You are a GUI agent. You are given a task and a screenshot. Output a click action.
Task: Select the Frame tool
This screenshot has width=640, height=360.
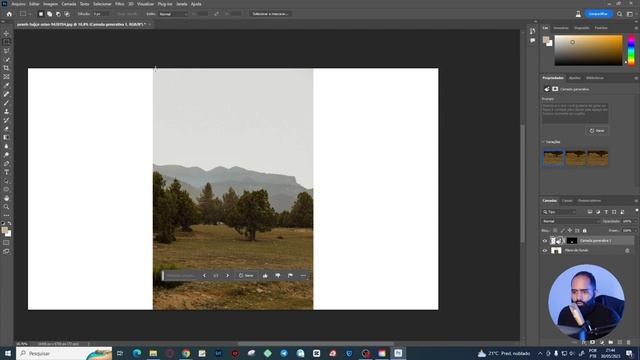tap(6, 77)
